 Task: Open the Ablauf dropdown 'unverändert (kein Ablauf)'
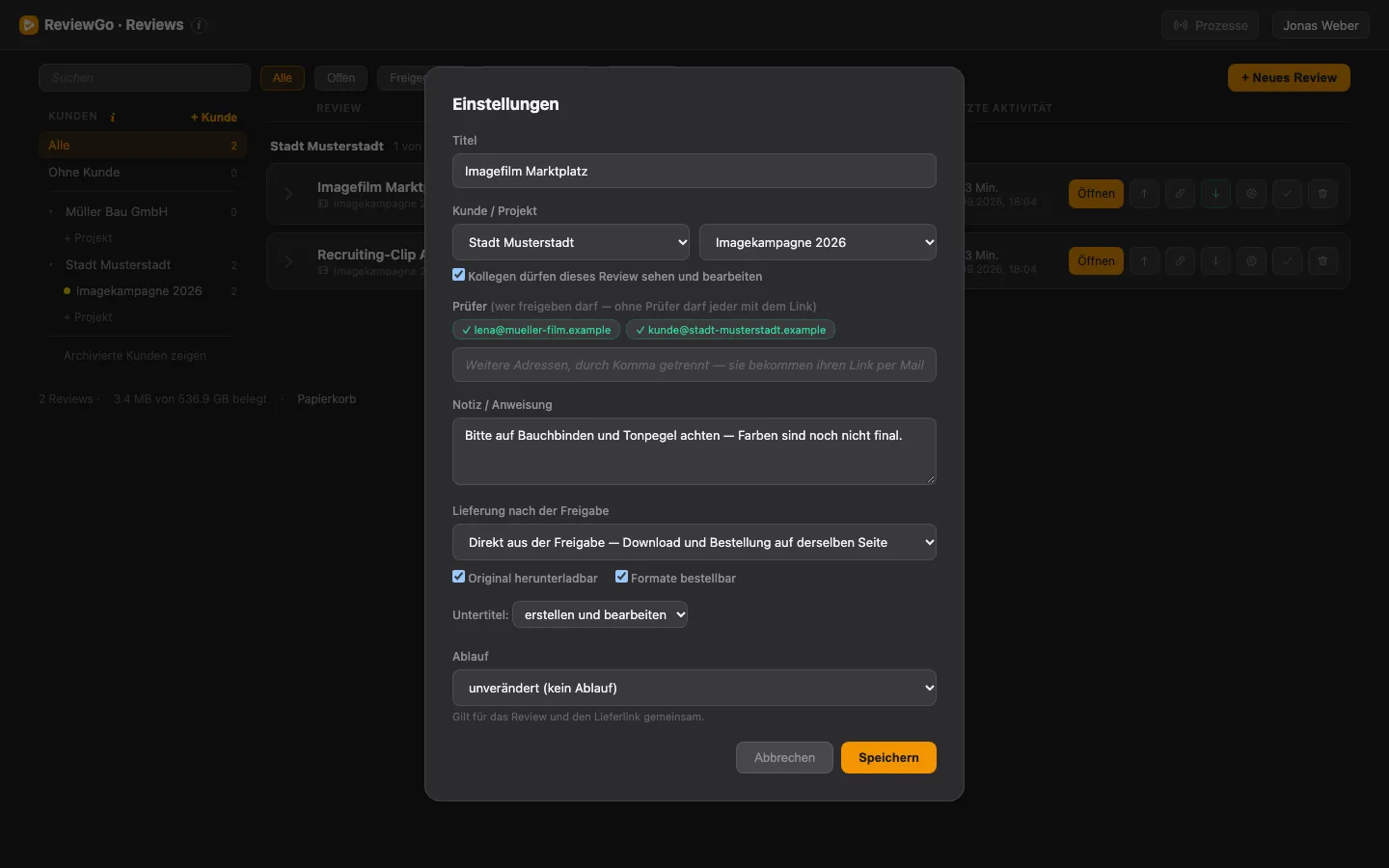pos(694,688)
